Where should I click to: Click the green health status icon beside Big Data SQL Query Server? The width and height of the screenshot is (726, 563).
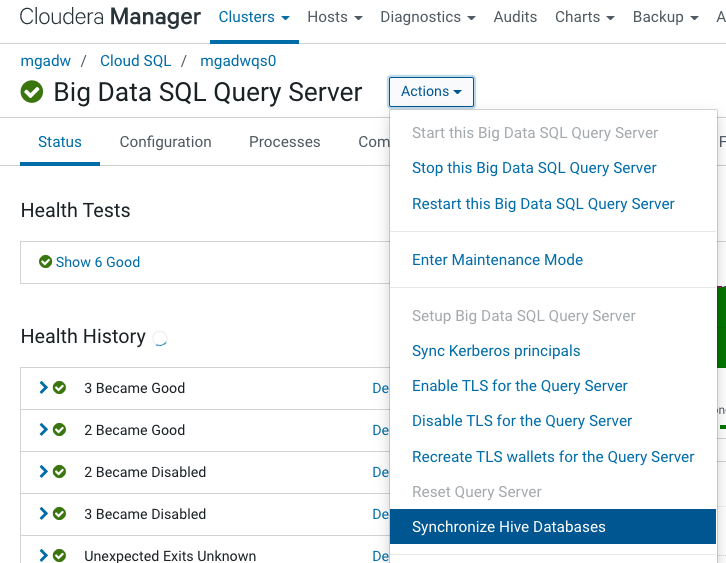[31, 92]
